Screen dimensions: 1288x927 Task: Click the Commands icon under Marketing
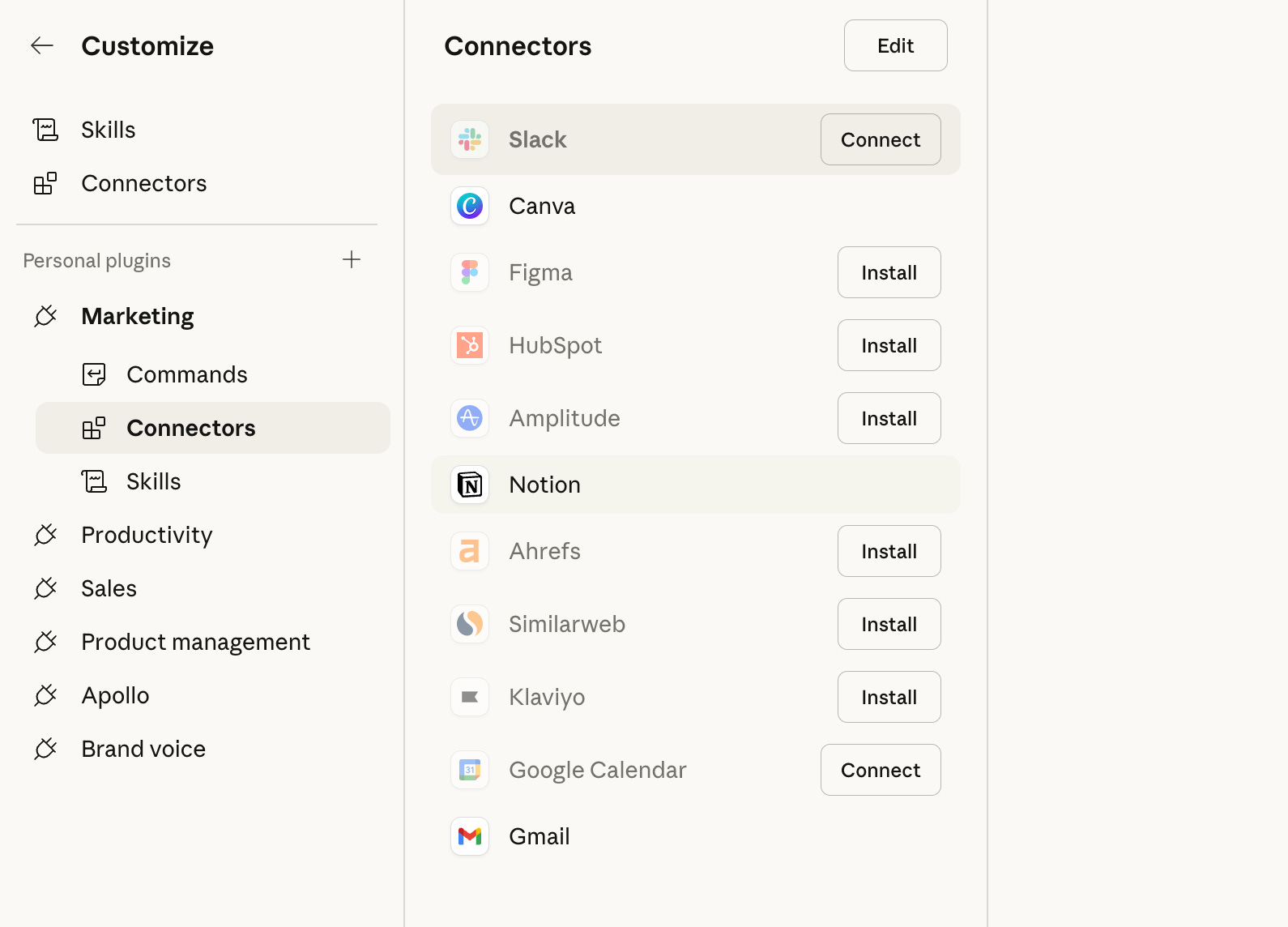pyautogui.click(x=94, y=374)
